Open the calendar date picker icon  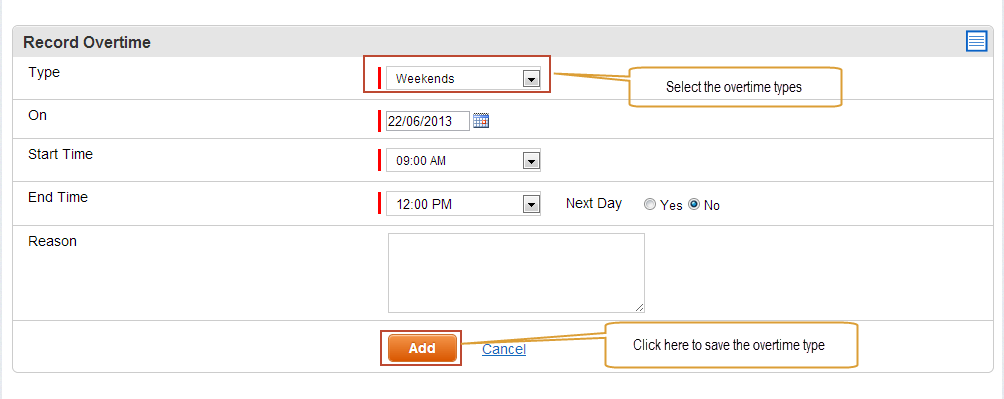pos(481,120)
